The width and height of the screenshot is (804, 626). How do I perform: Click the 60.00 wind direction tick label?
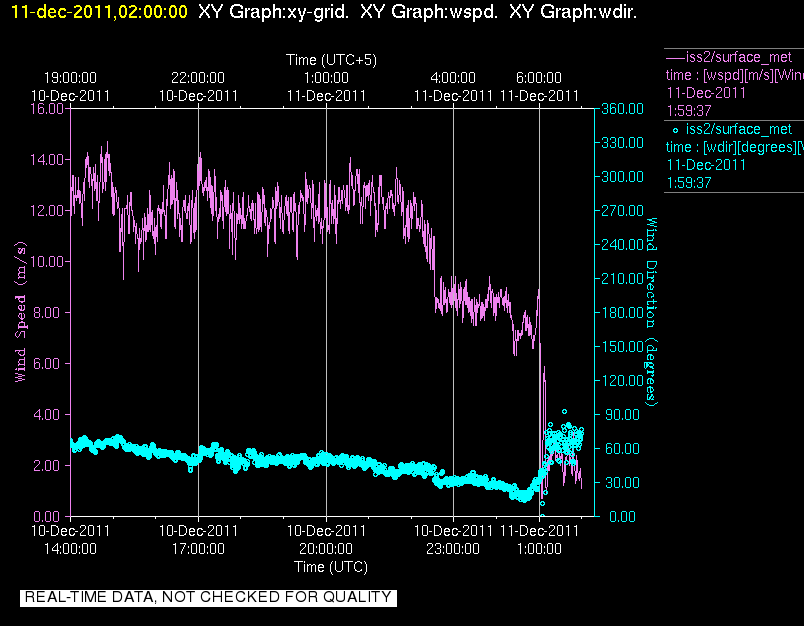point(622,449)
